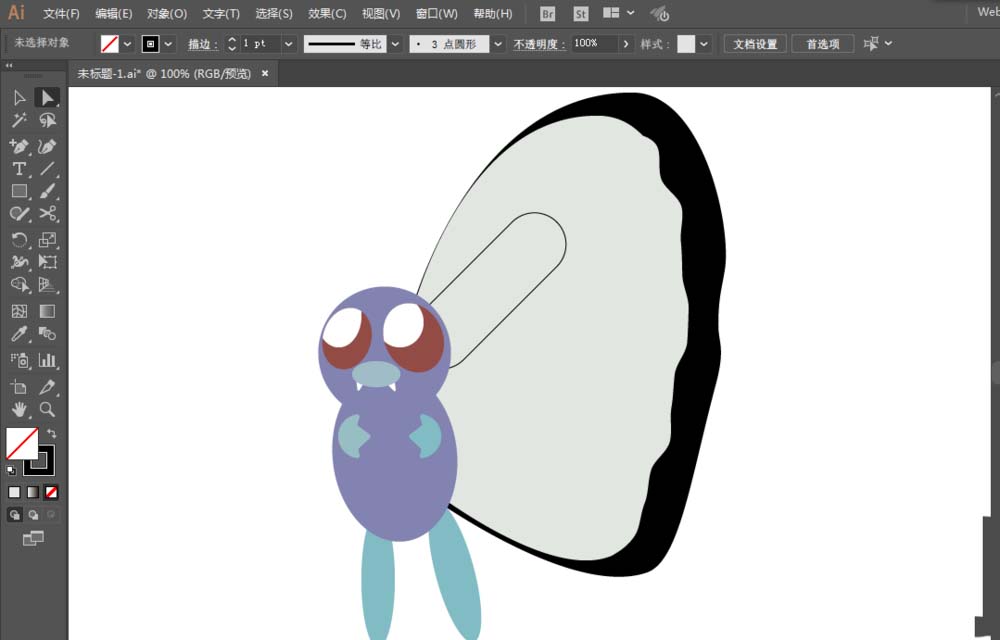Click the 文档设置 button

coord(755,44)
